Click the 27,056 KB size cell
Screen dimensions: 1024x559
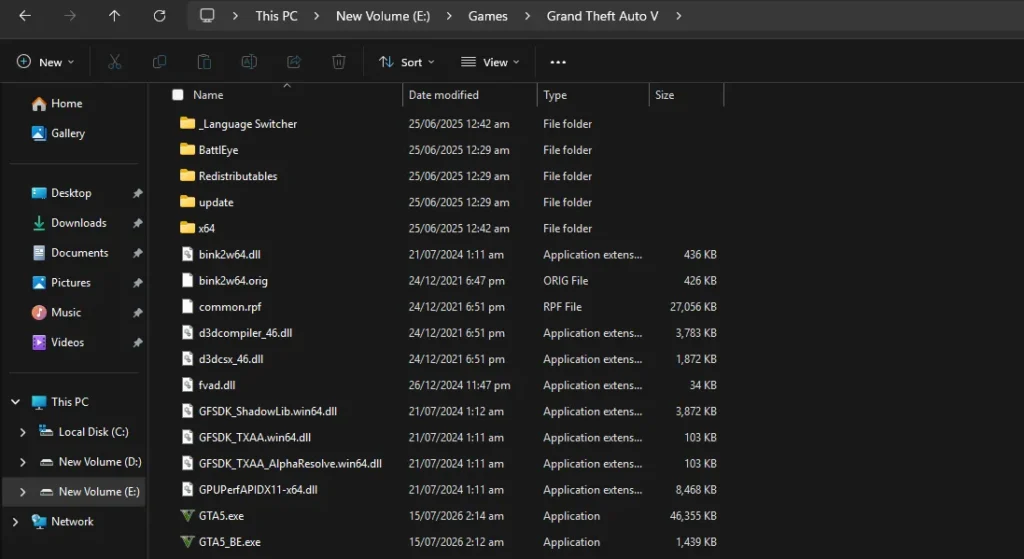(693, 307)
